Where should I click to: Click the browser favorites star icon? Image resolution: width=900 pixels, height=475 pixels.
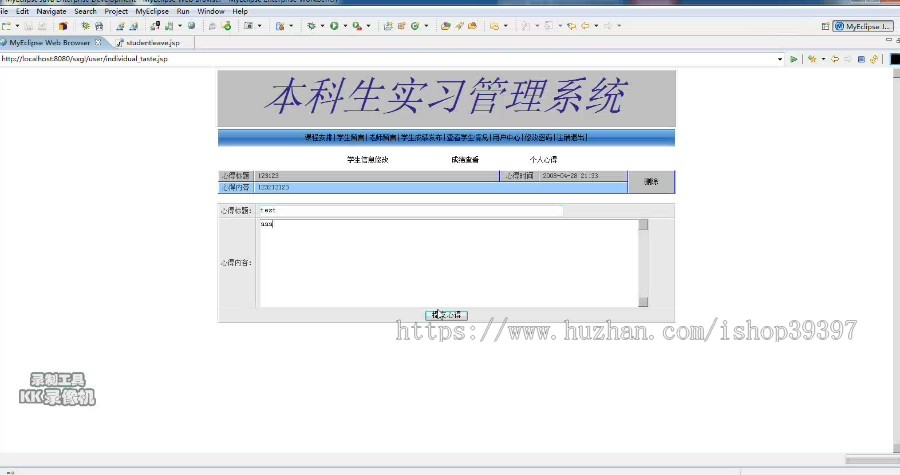pyautogui.click(x=812, y=59)
